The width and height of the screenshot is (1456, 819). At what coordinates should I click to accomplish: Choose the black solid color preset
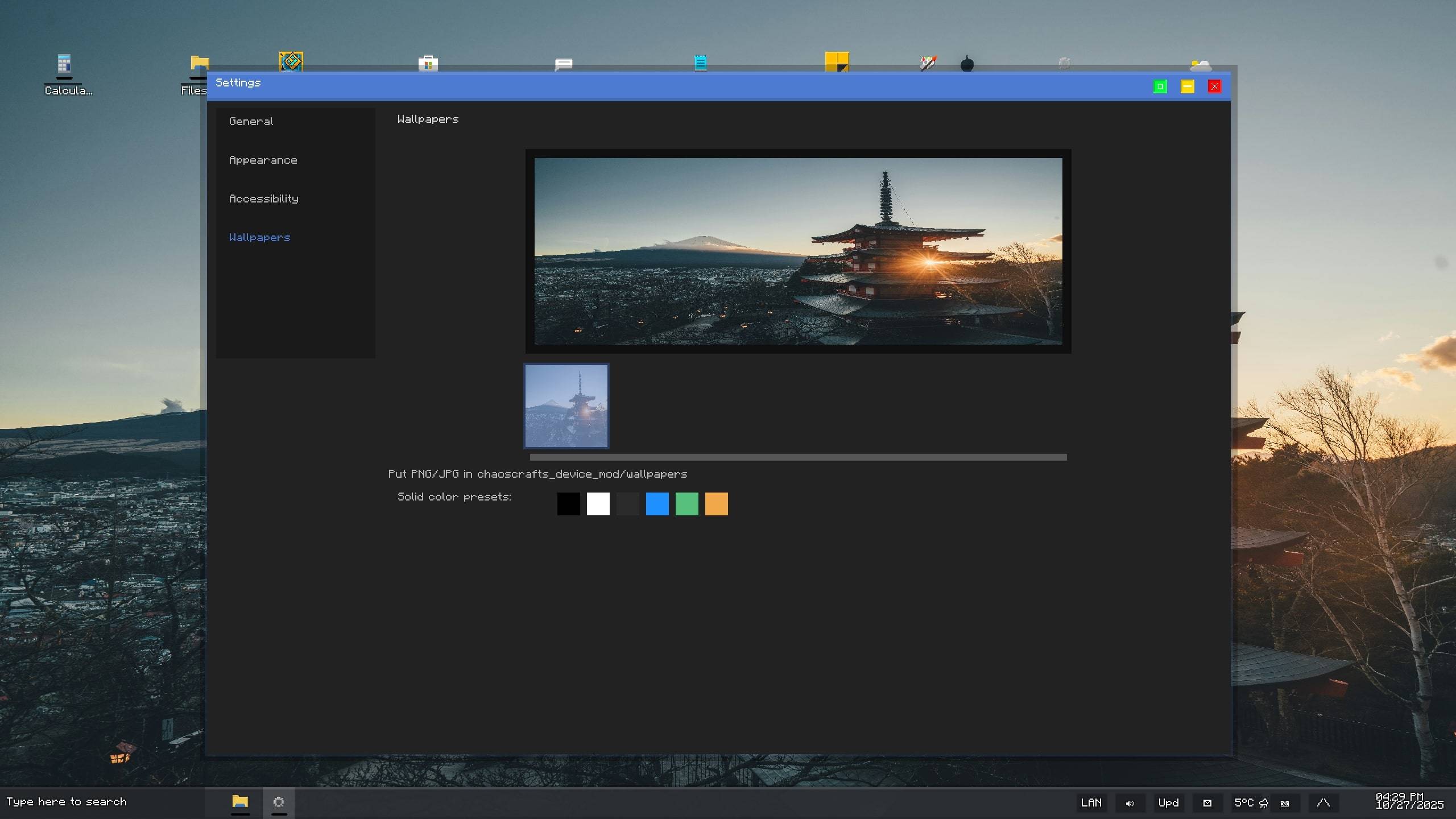[x=568, y=504]
